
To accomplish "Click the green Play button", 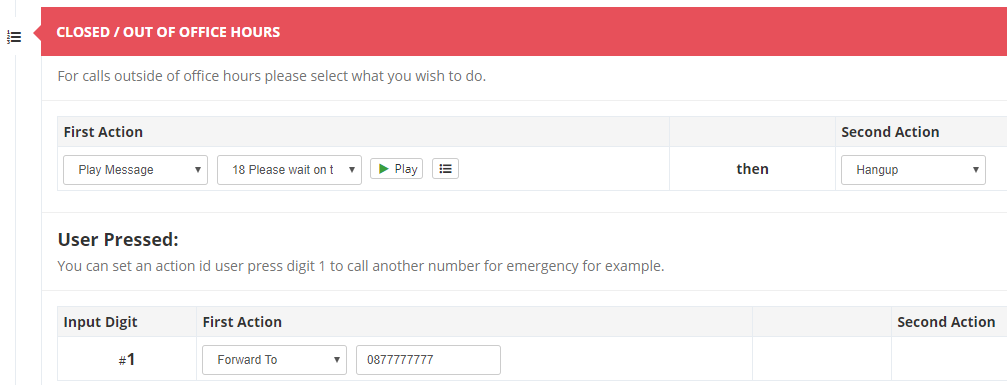I will [x=396, y=168].
